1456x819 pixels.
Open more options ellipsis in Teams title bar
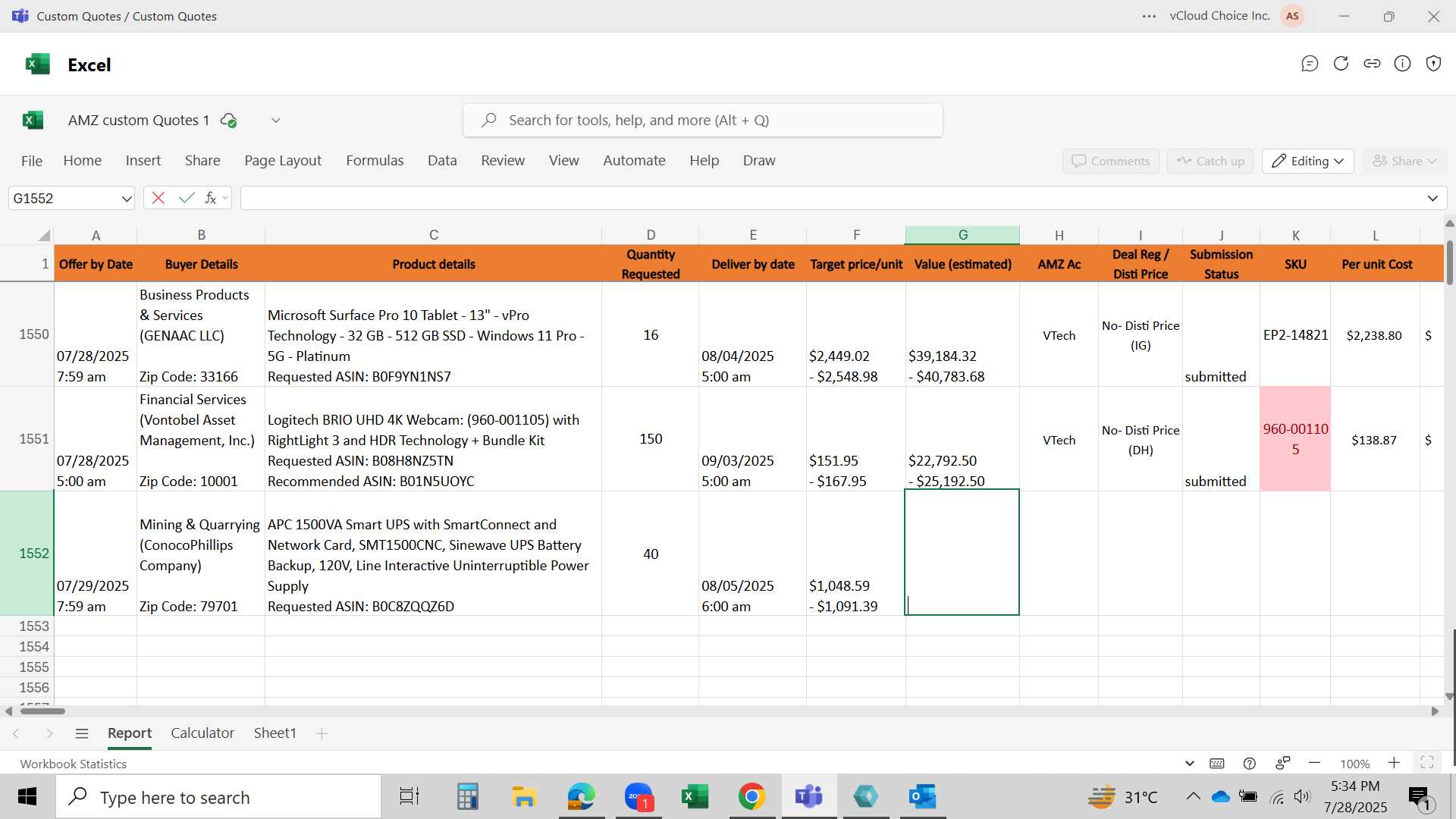tap(1150, 16)
